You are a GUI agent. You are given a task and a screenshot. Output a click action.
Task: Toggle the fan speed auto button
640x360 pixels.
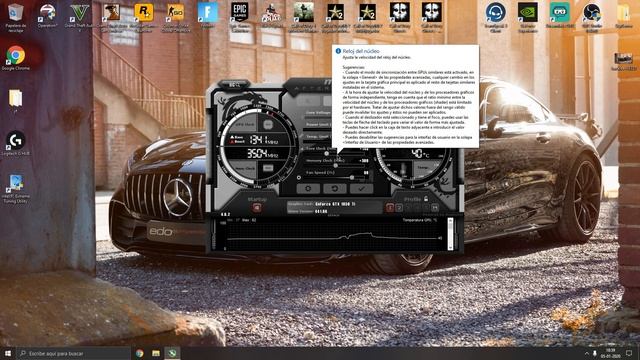coord(299,178)
